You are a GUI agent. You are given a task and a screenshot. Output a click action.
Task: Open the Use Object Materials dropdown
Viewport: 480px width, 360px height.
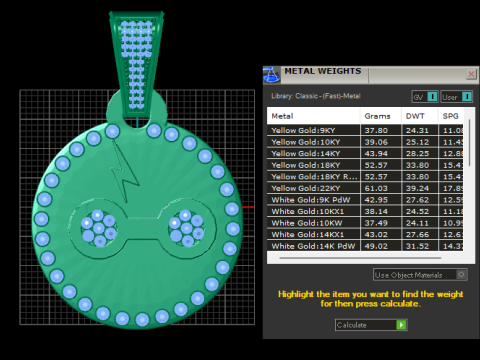[x=420, y=275]
